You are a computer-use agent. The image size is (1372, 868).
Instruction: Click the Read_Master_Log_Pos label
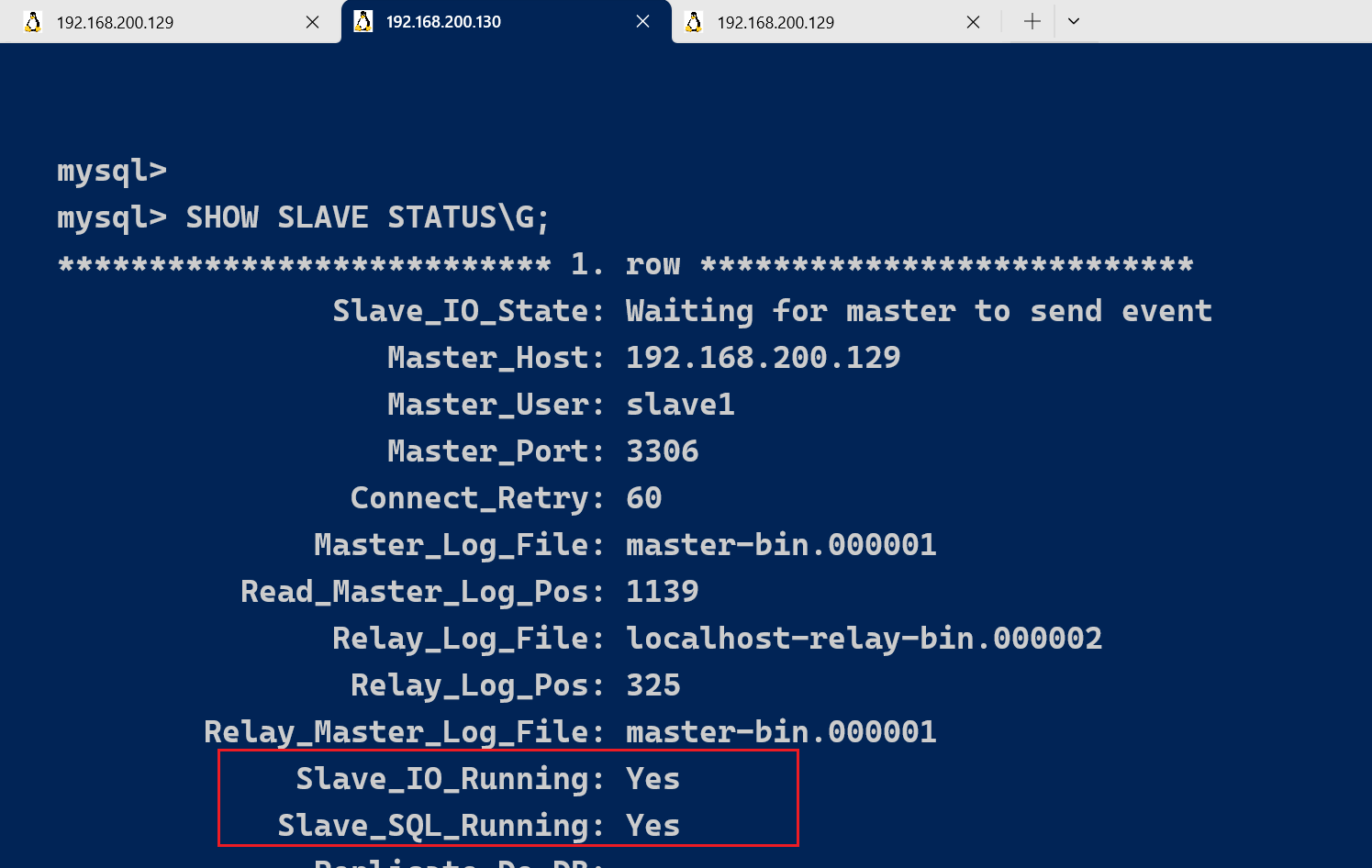(423, 592)
